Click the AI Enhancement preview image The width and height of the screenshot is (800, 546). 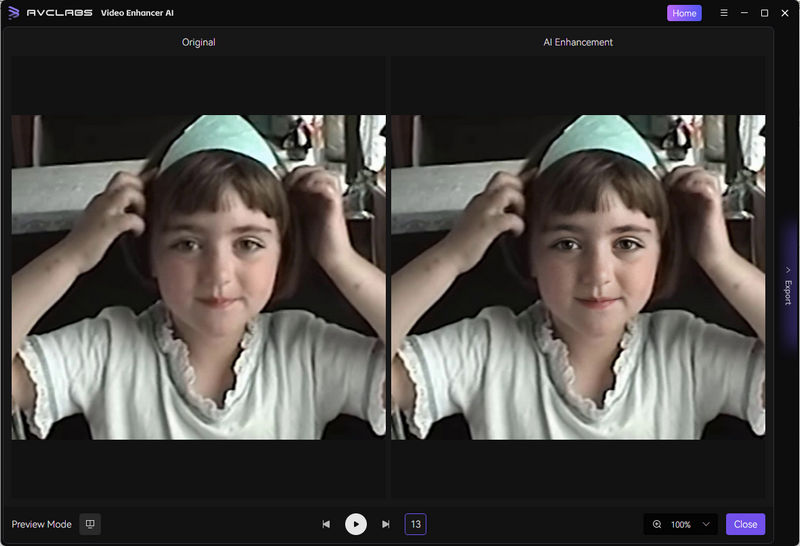click(578, 277)
